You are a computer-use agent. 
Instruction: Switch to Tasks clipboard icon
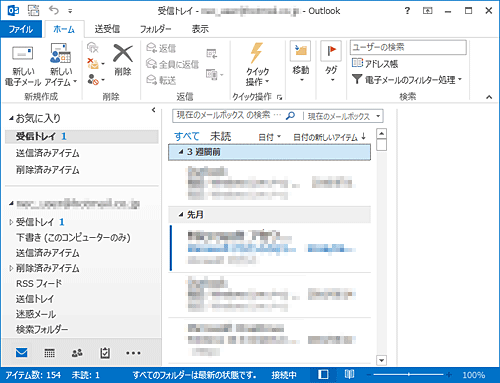coord(105,353)
